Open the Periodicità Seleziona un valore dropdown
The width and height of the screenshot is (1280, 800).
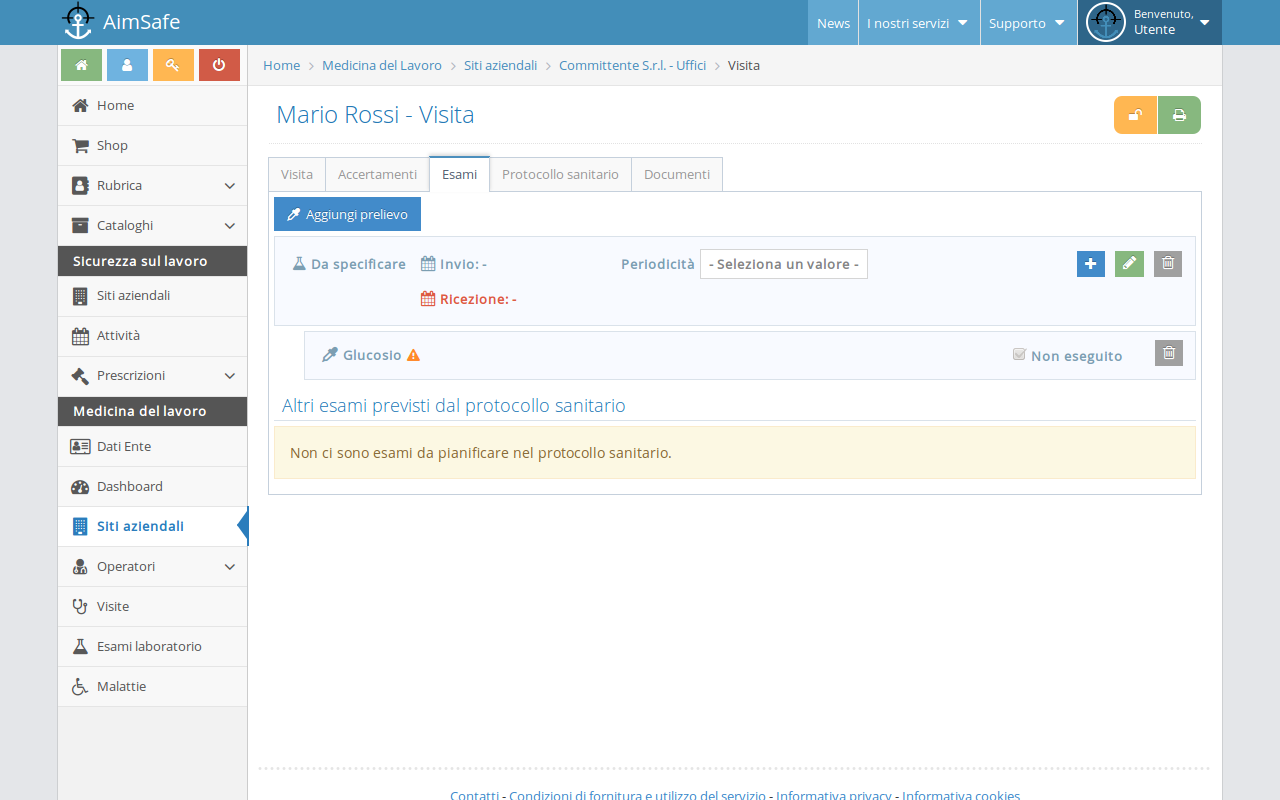(784, 264)
